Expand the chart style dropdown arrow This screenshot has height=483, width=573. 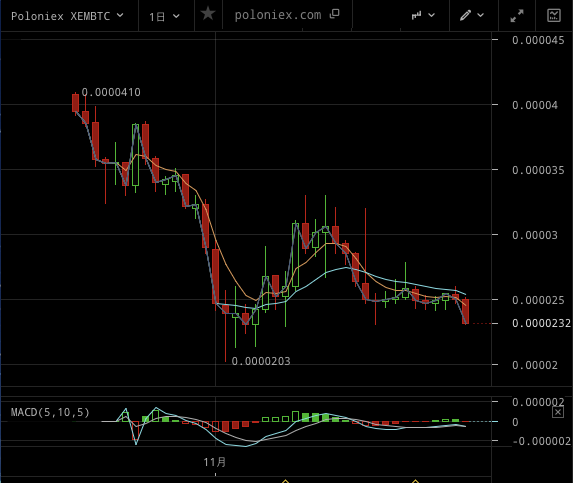(432, 15)
